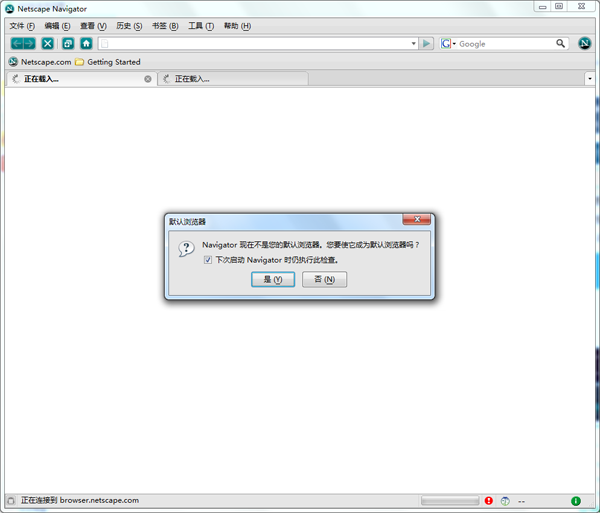
Task: Click the new tab toolbar icon
Action: [x=68, y=44]
